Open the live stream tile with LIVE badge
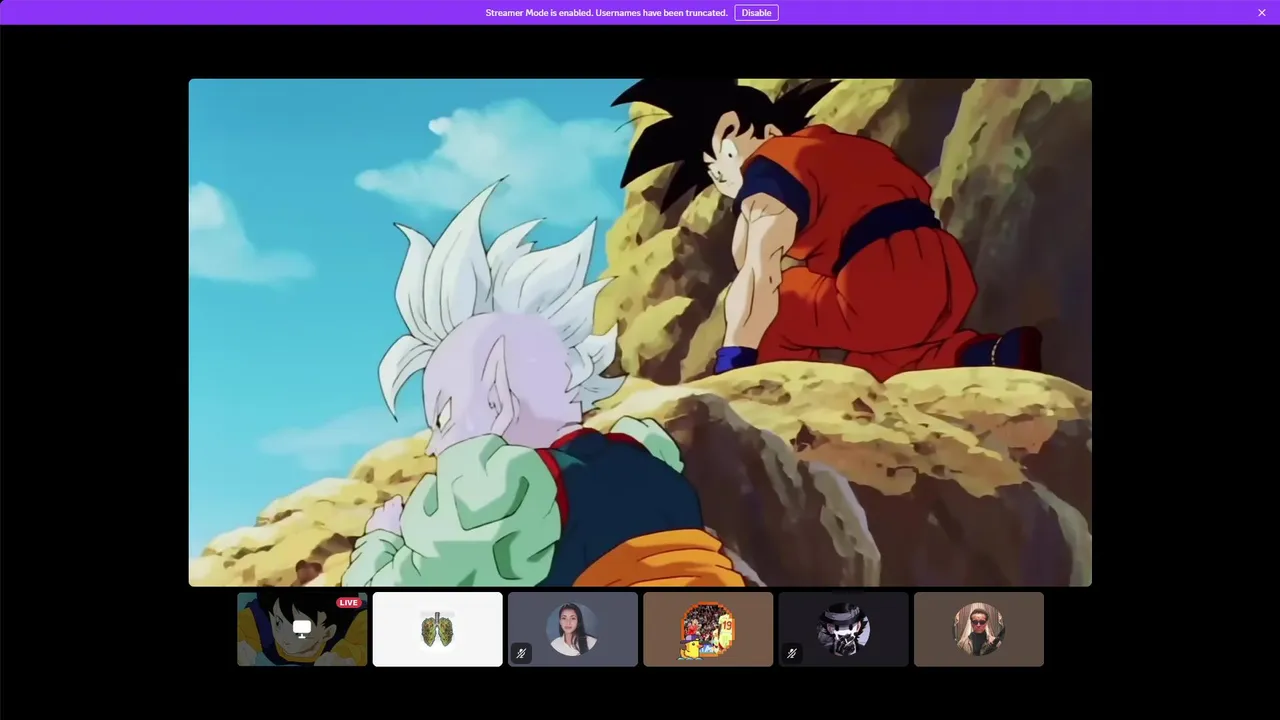1280x720 pixels. coord(302,629)
